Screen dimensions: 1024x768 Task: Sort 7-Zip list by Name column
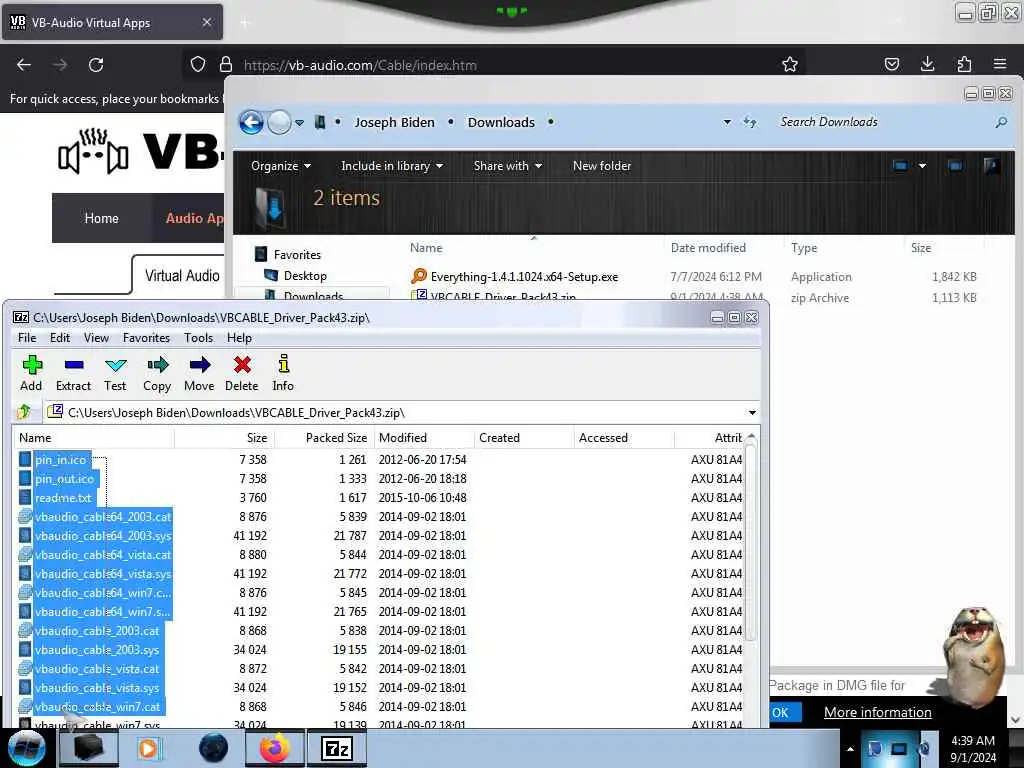93,438
